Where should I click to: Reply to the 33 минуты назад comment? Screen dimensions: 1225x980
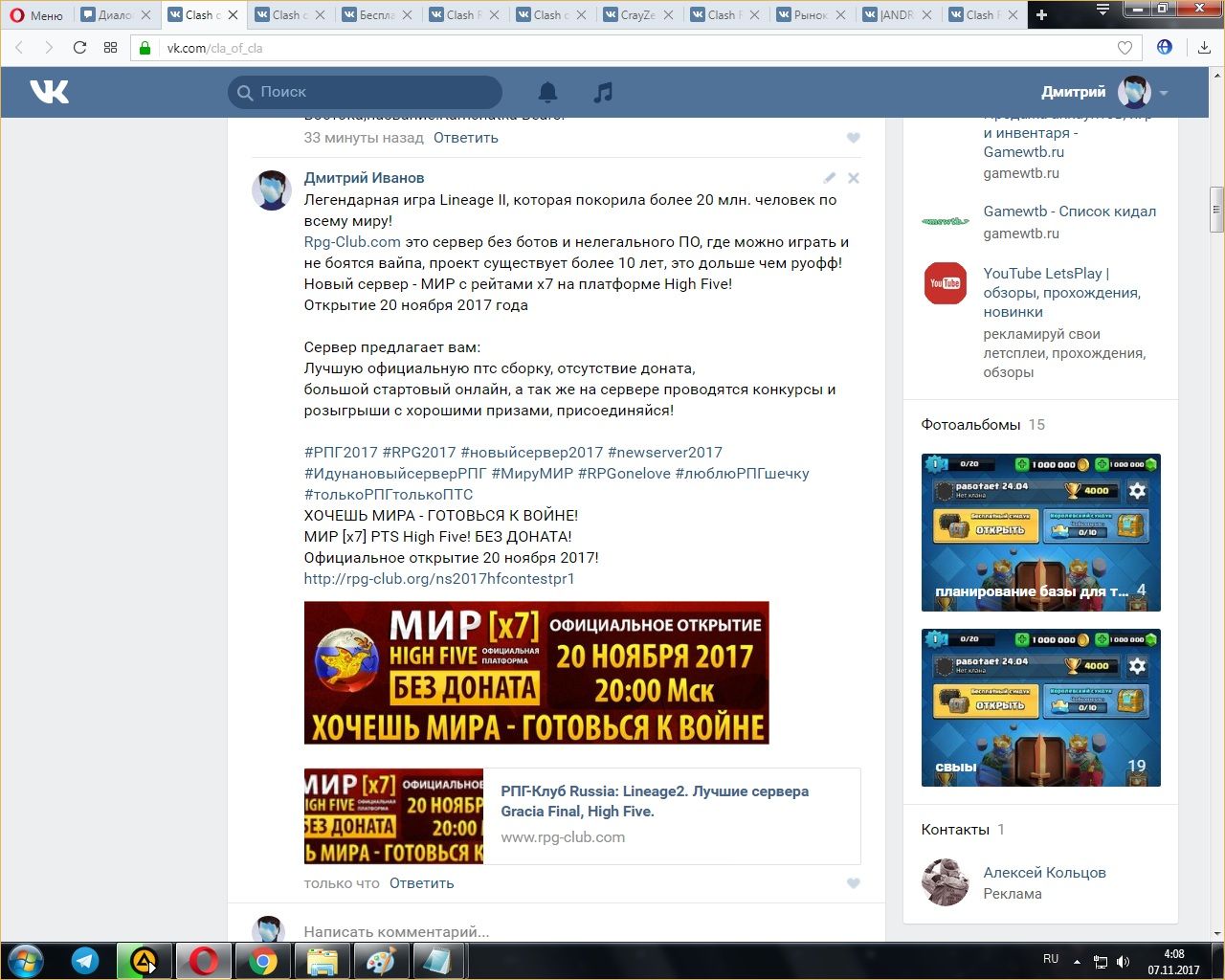click(465, 138)
